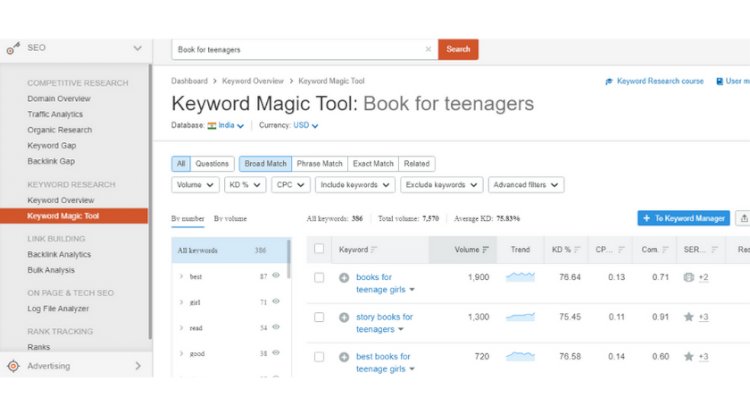Image resolution: width=750 pixels, height=415 pixels.
Task: View trend chart for best books for teenage girls
Action: click(520, 356)
